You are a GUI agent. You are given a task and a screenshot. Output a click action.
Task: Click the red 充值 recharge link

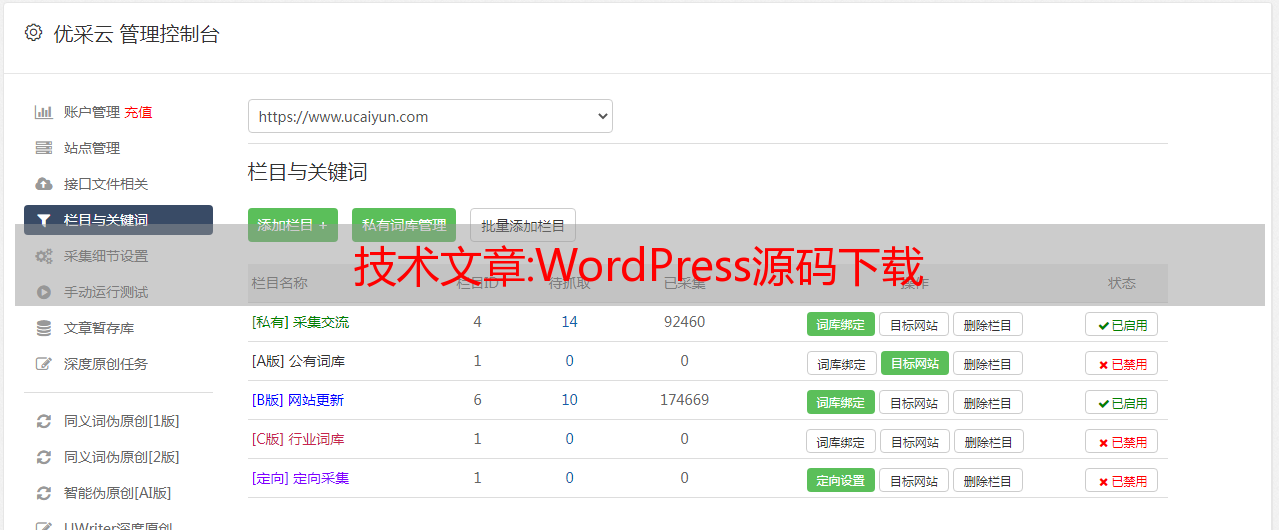click(138, 112)
